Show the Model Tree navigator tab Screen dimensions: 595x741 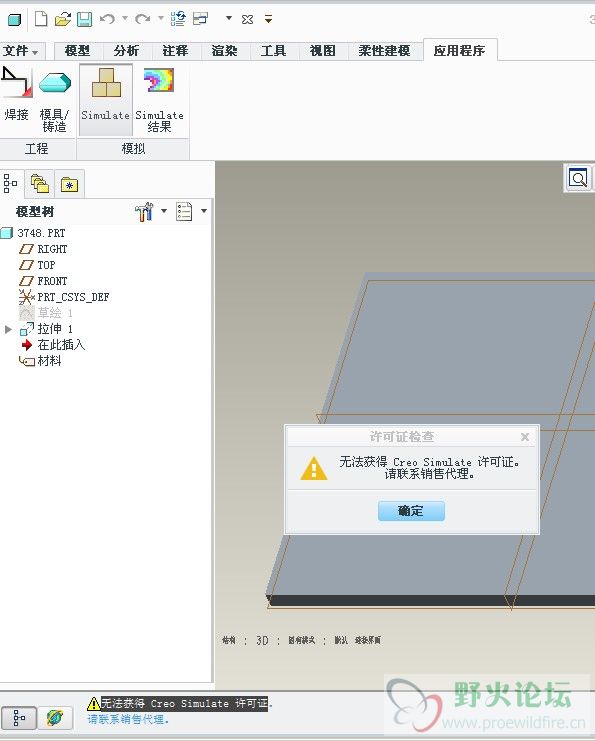10,183
